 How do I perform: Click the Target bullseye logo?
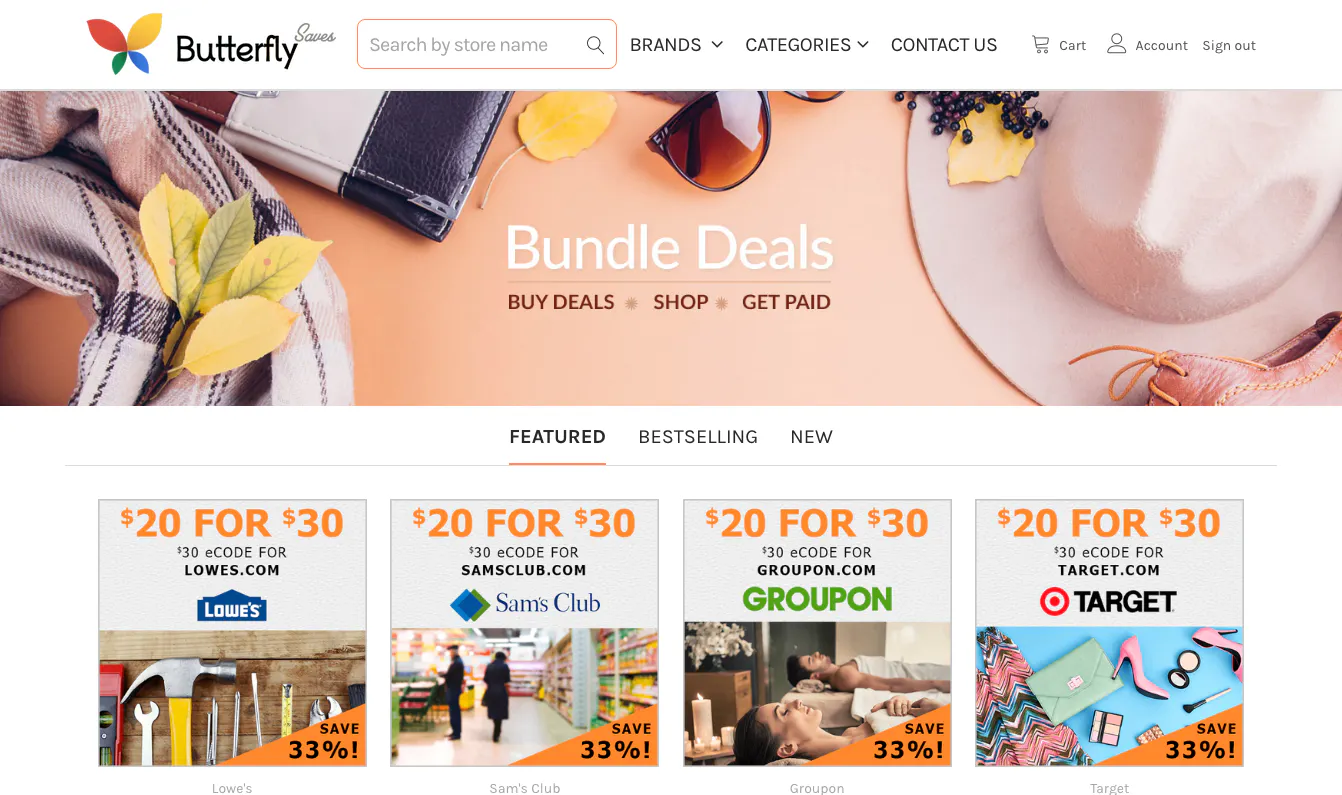pyautogui.click(x=1055, y=601)
